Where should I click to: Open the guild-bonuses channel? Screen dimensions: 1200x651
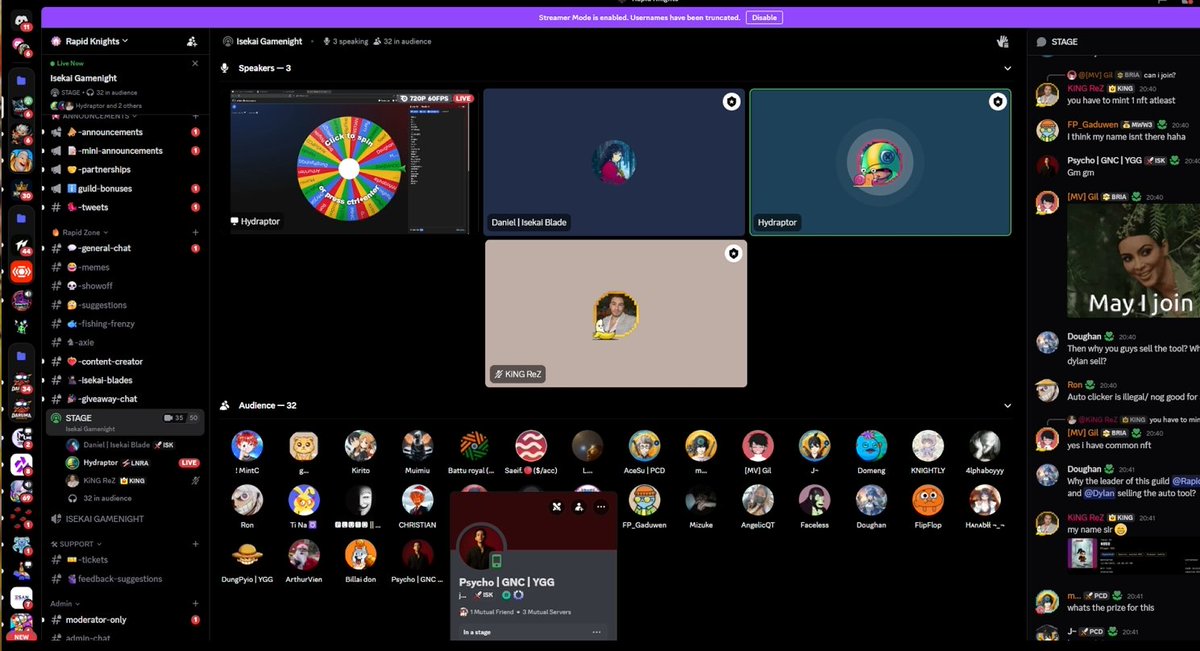[x=125, y=188]
